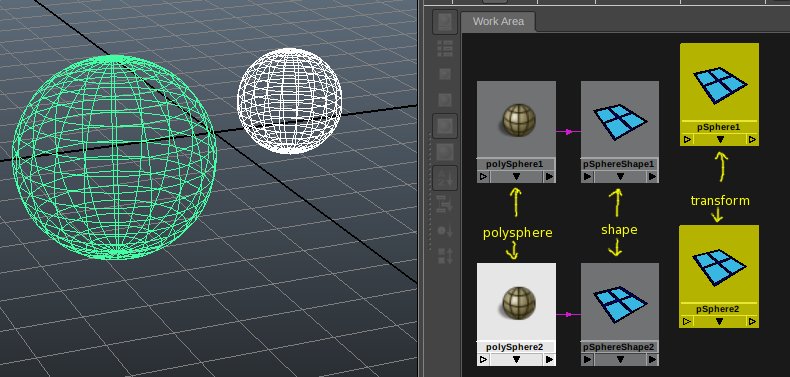This screenshot has width=790, height=377.
Task: Select the white wireframe sphere in viewport
Action: click(290, 101)
